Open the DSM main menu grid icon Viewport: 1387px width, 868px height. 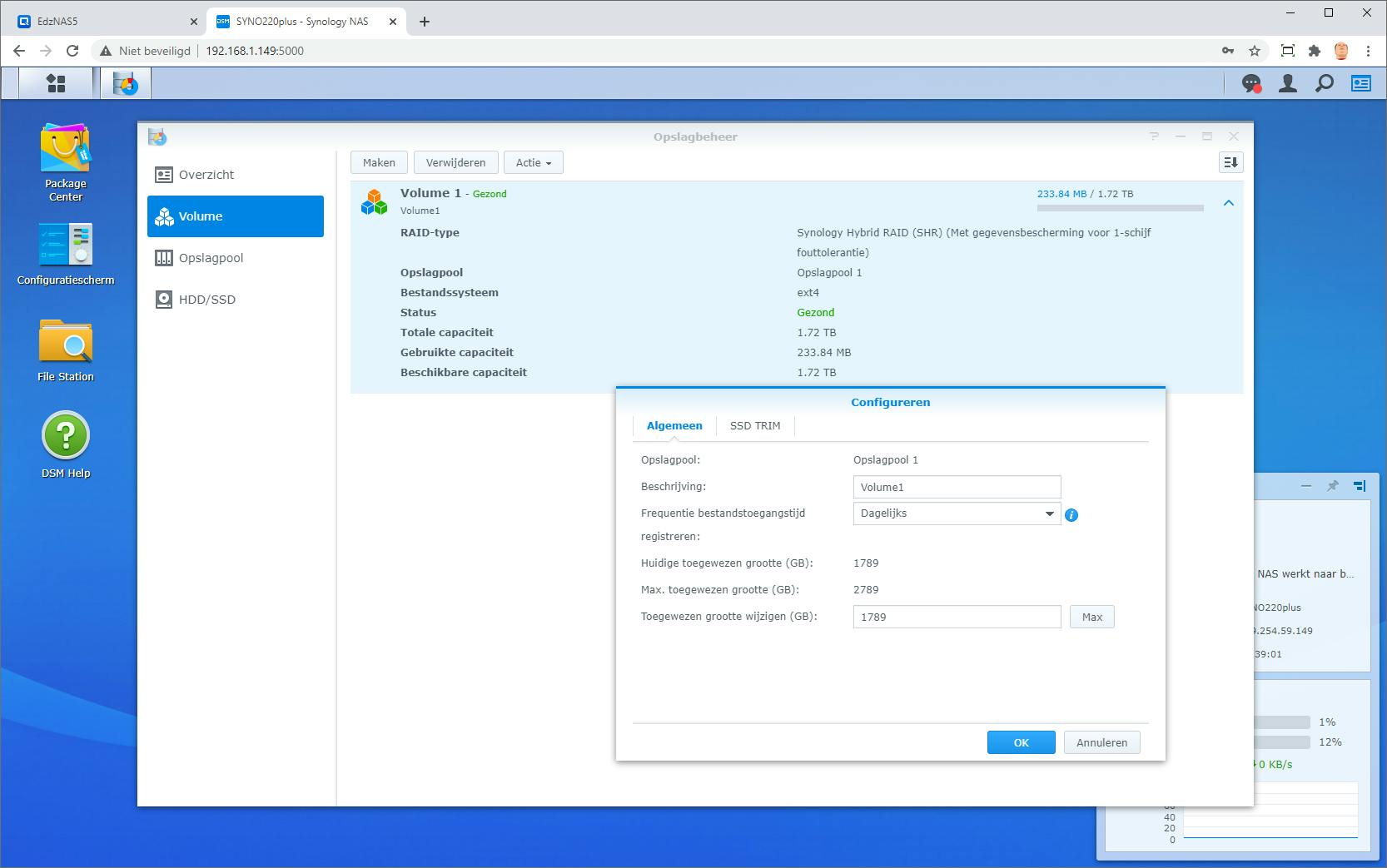tap(56, 83)
